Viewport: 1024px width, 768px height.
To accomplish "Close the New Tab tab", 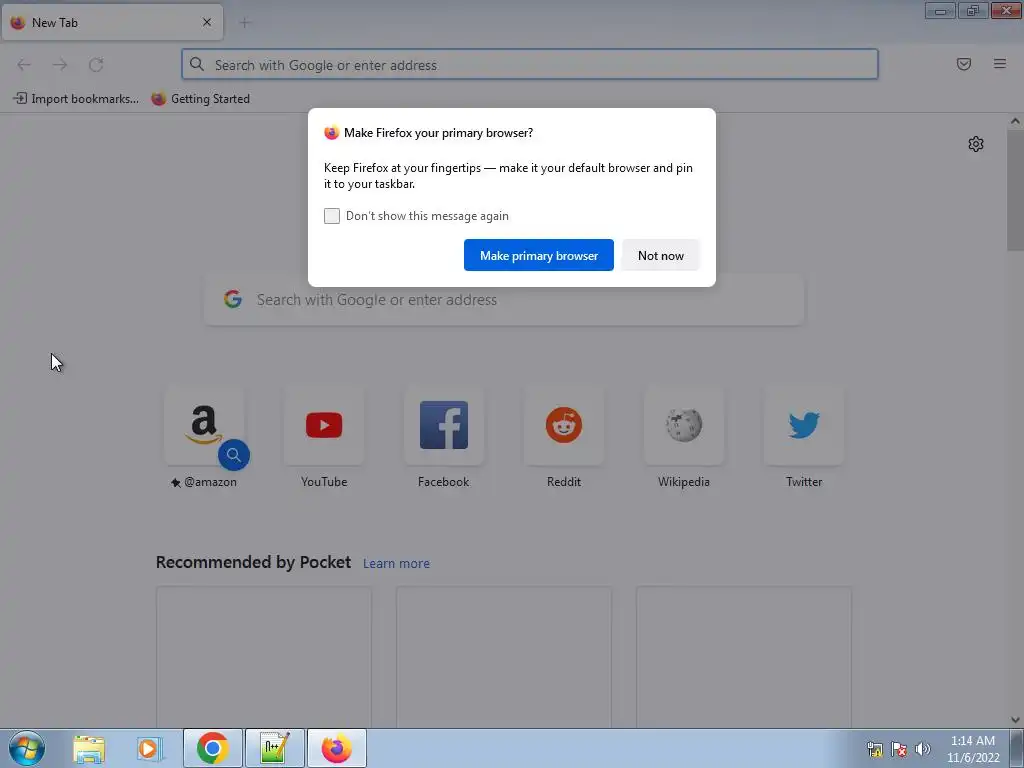I will click(207, 22).
